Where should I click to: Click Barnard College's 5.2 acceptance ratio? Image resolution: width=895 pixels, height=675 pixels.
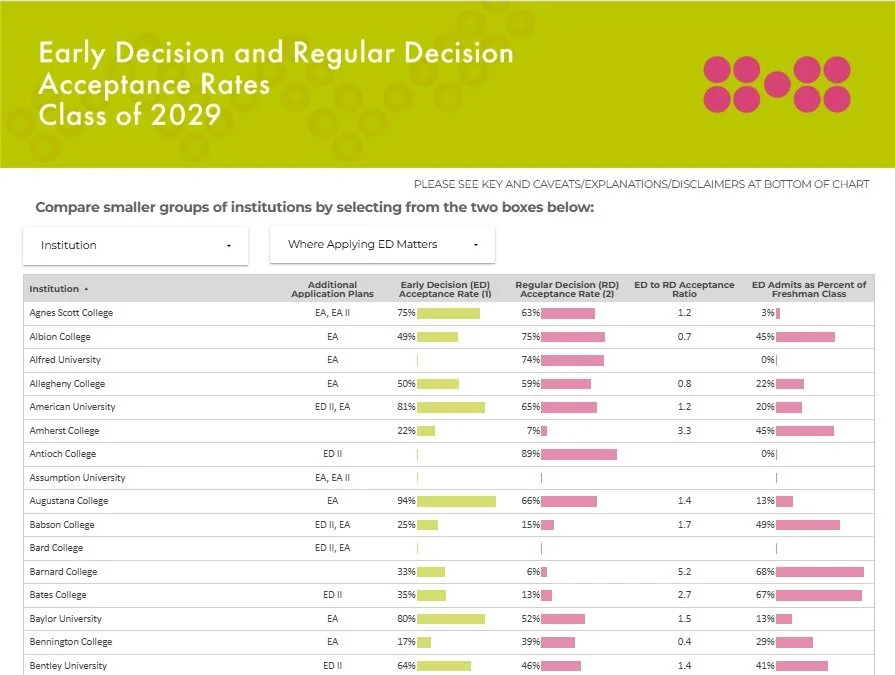click(x=684, y=572)
